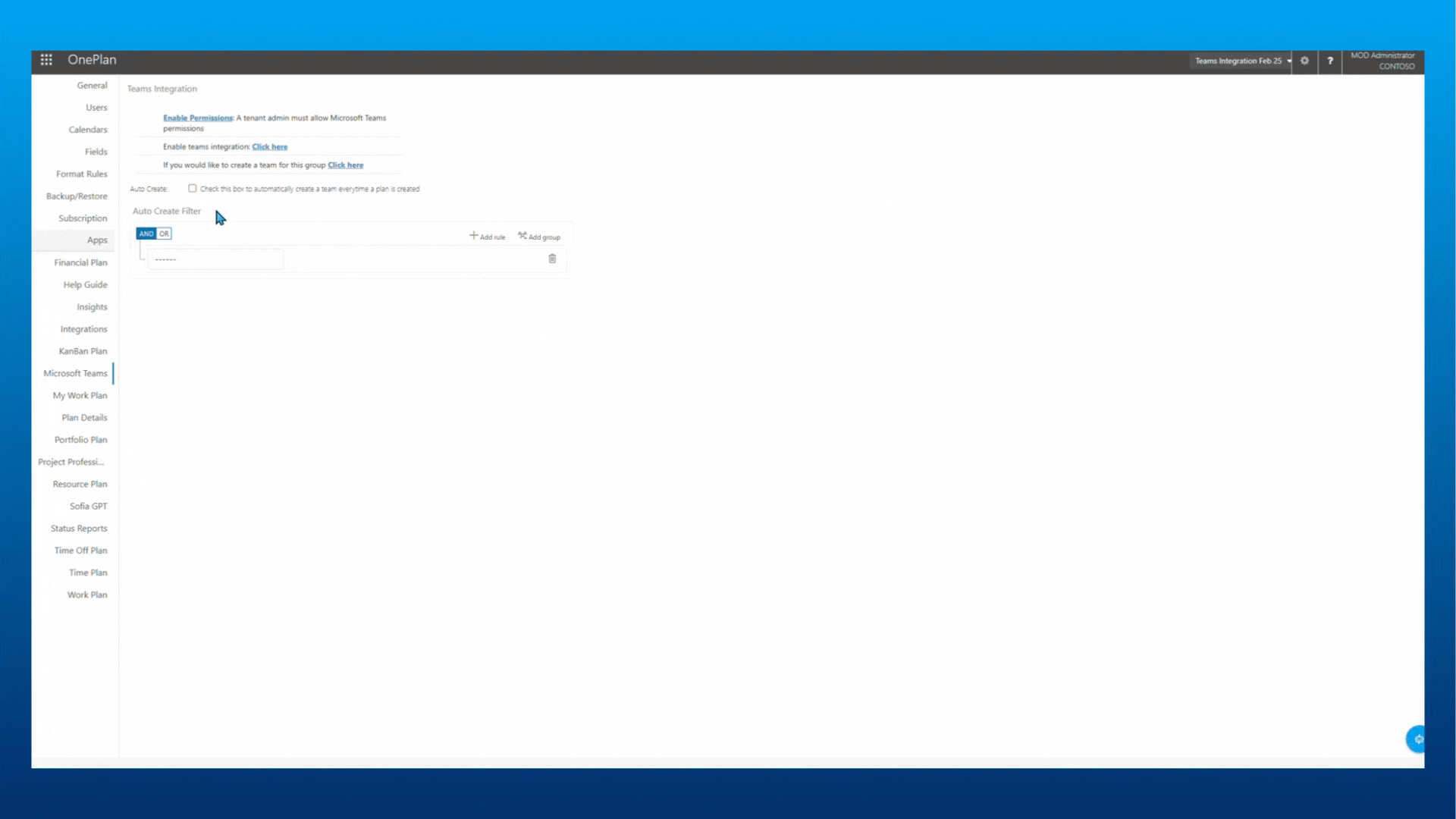Open the Integrations settings item
1456x819 pixels.
[x=83, y=329]
